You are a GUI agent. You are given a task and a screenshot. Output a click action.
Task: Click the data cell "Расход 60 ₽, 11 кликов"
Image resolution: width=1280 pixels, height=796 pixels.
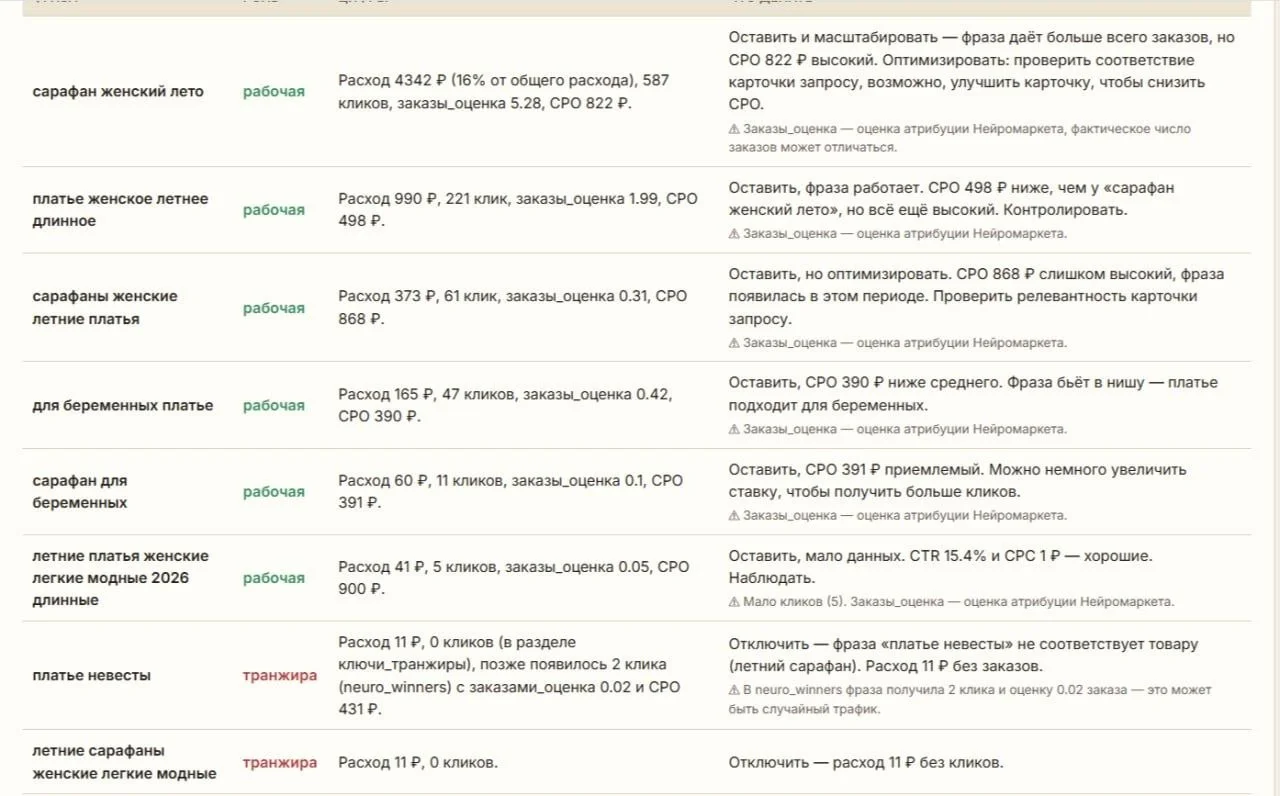(x=511, y=492)
